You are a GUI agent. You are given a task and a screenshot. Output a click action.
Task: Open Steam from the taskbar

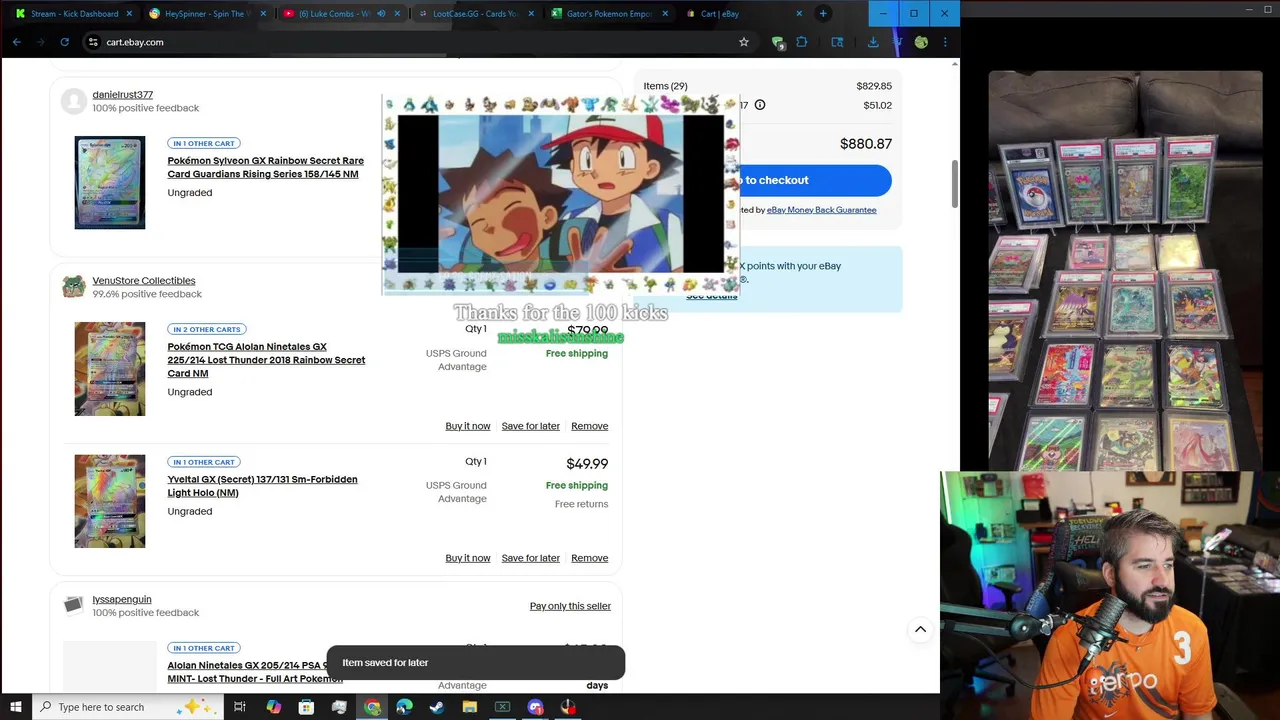pyautogui.click(x=437, y=707)
